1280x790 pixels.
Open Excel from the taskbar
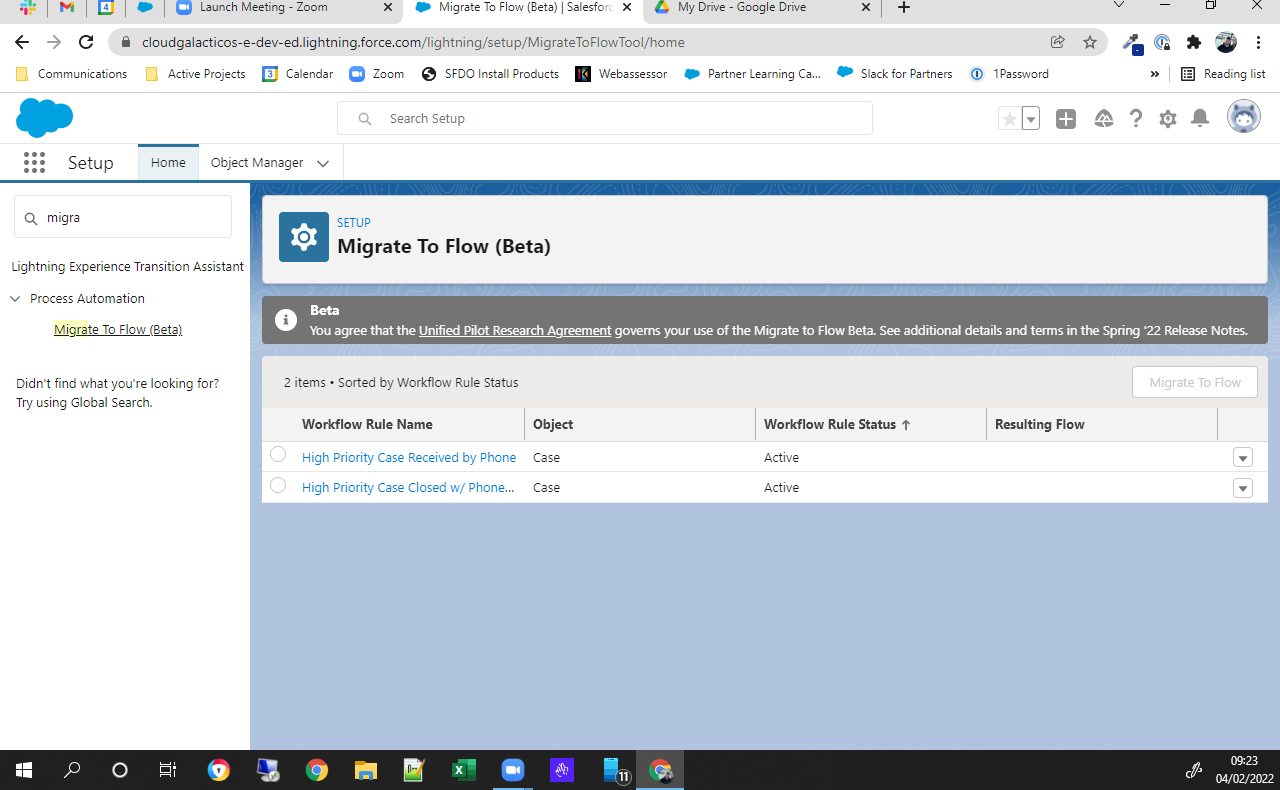click(463, 770)
